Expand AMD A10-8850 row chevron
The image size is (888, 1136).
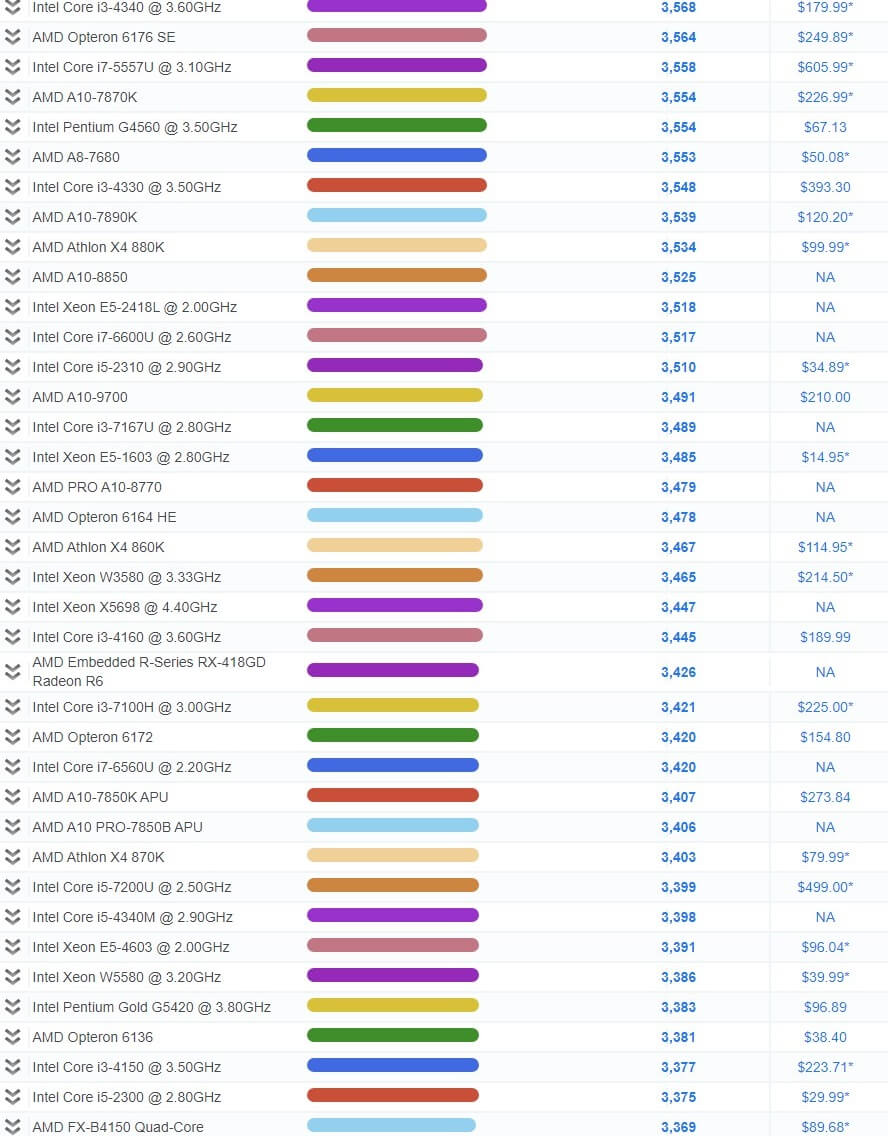[x=12, y=277]
